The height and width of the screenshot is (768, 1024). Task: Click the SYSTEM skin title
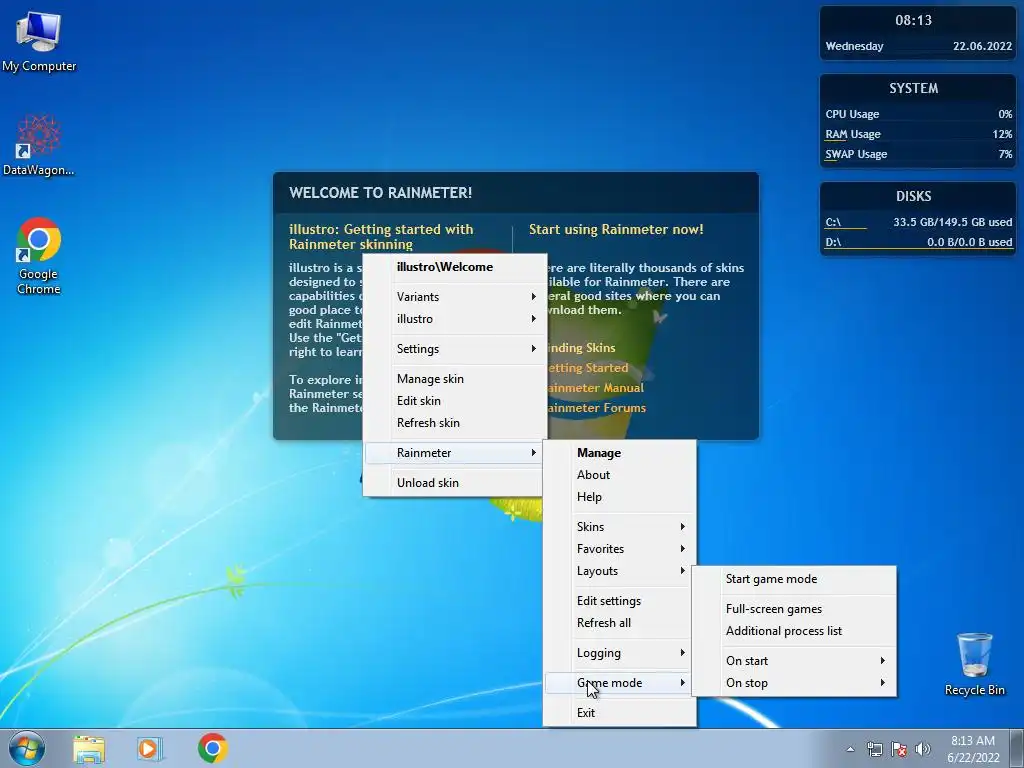tap(914, 88)
